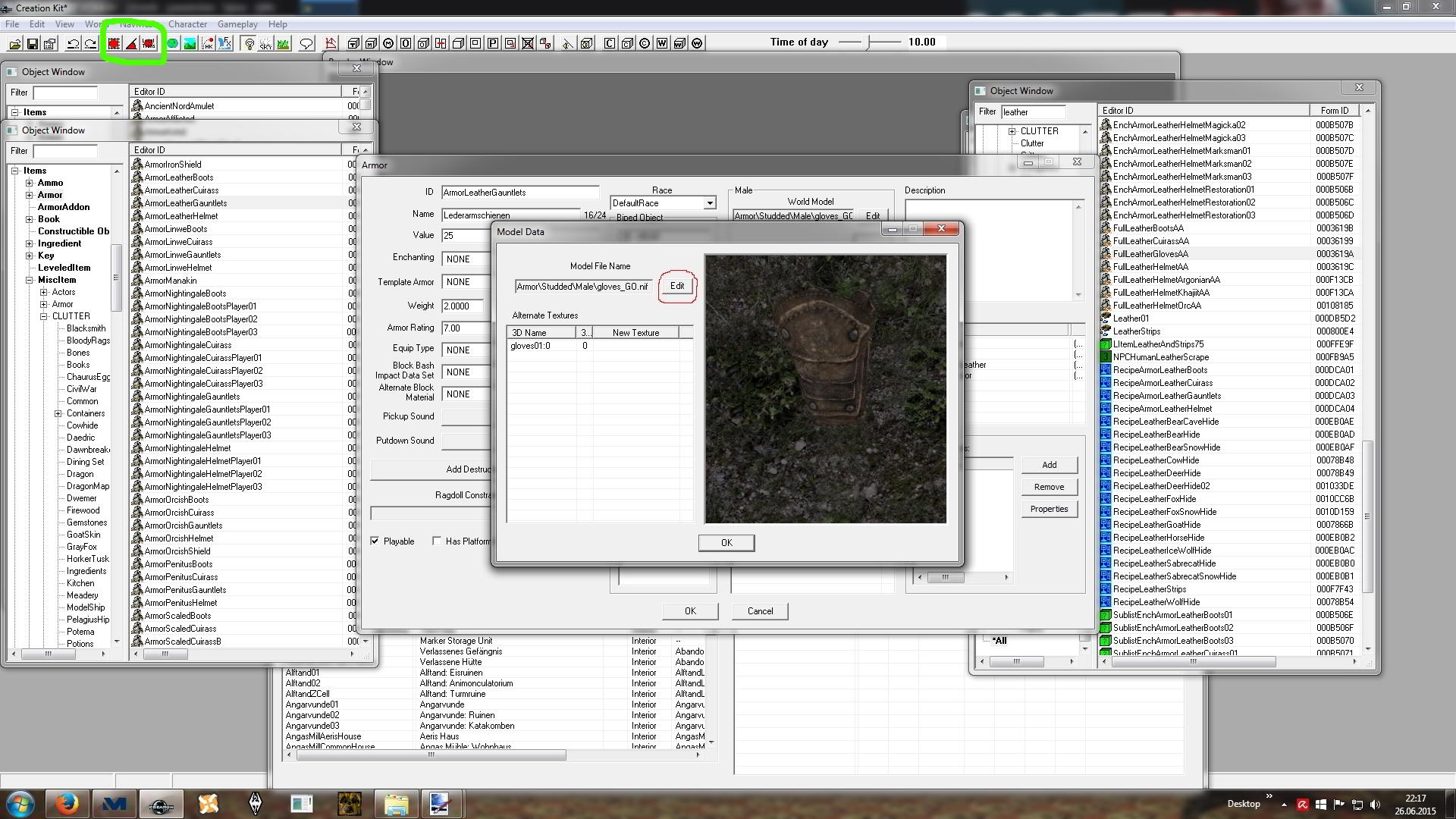The height and width of the screenshot is (819, 1456).
Task: Uncheck the Playable checkbox
Action: tap(375, 541)
